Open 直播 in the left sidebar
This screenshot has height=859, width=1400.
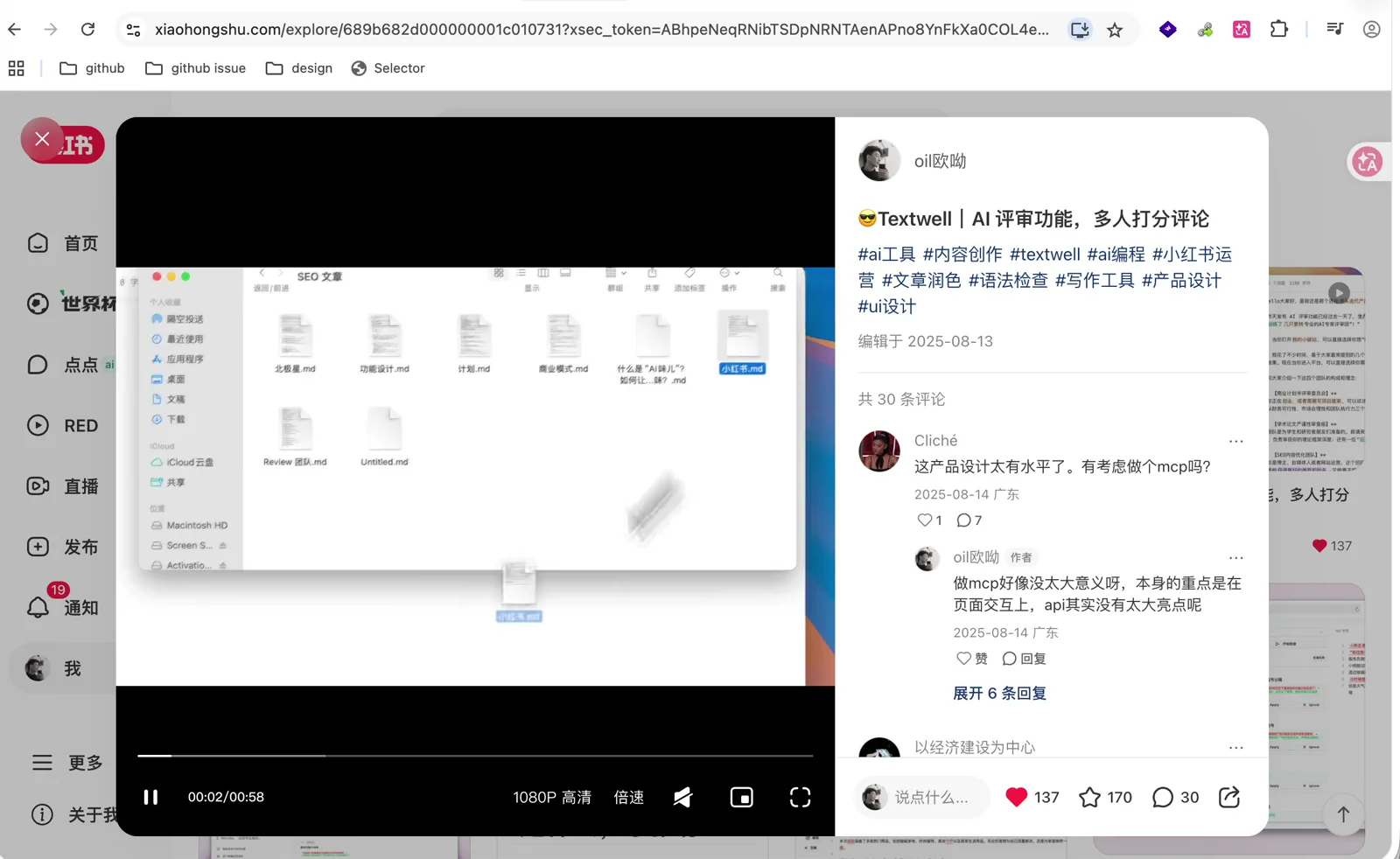click(x=63, y=486)
